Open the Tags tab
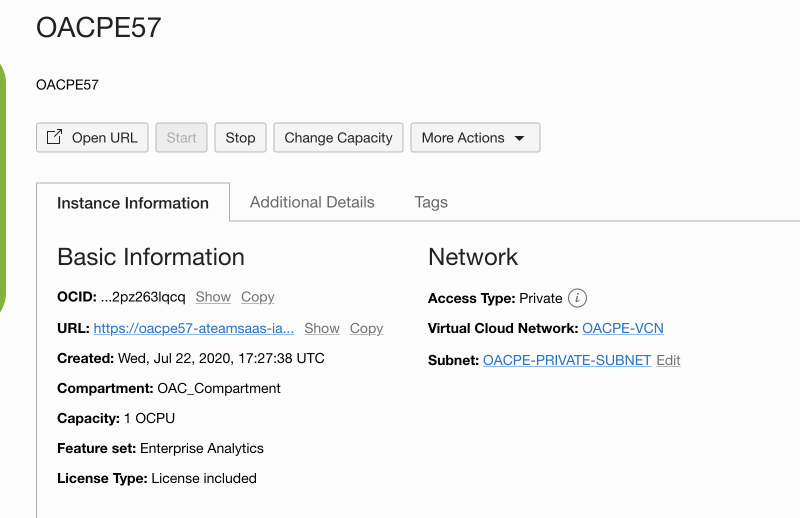The height and width of the screenshot is (518, 800). click(431, 202)
